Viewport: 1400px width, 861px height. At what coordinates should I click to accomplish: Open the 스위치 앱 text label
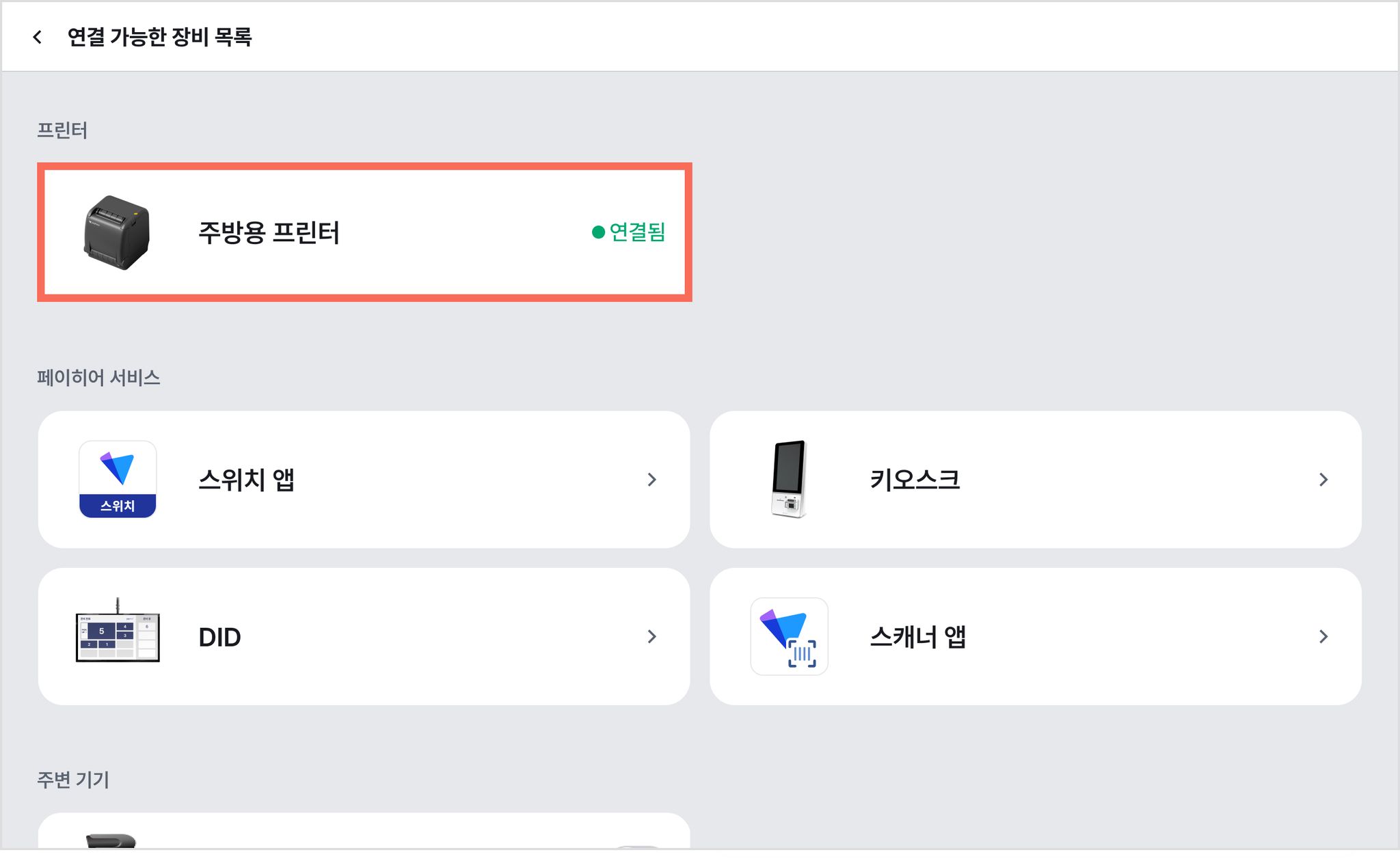(246, 480)
